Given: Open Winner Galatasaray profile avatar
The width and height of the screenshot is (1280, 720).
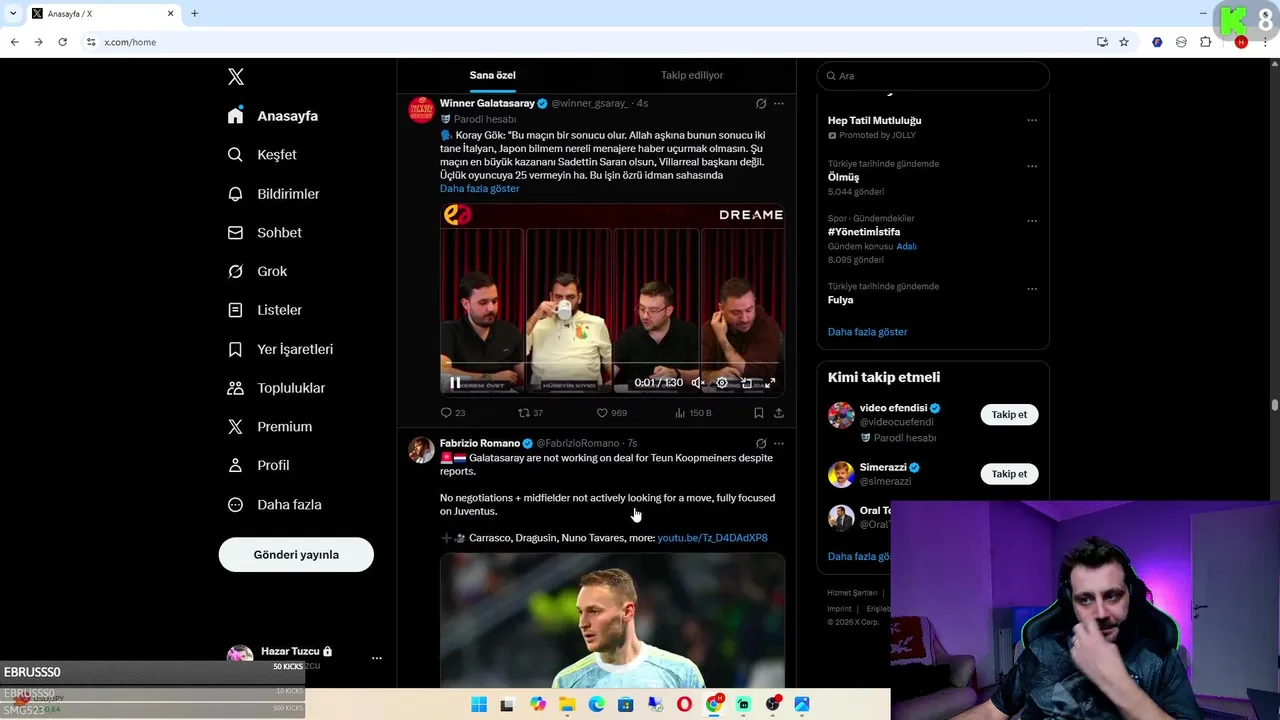Looking at the screenshot, I should pyautogui.click(x=421, y=110).
